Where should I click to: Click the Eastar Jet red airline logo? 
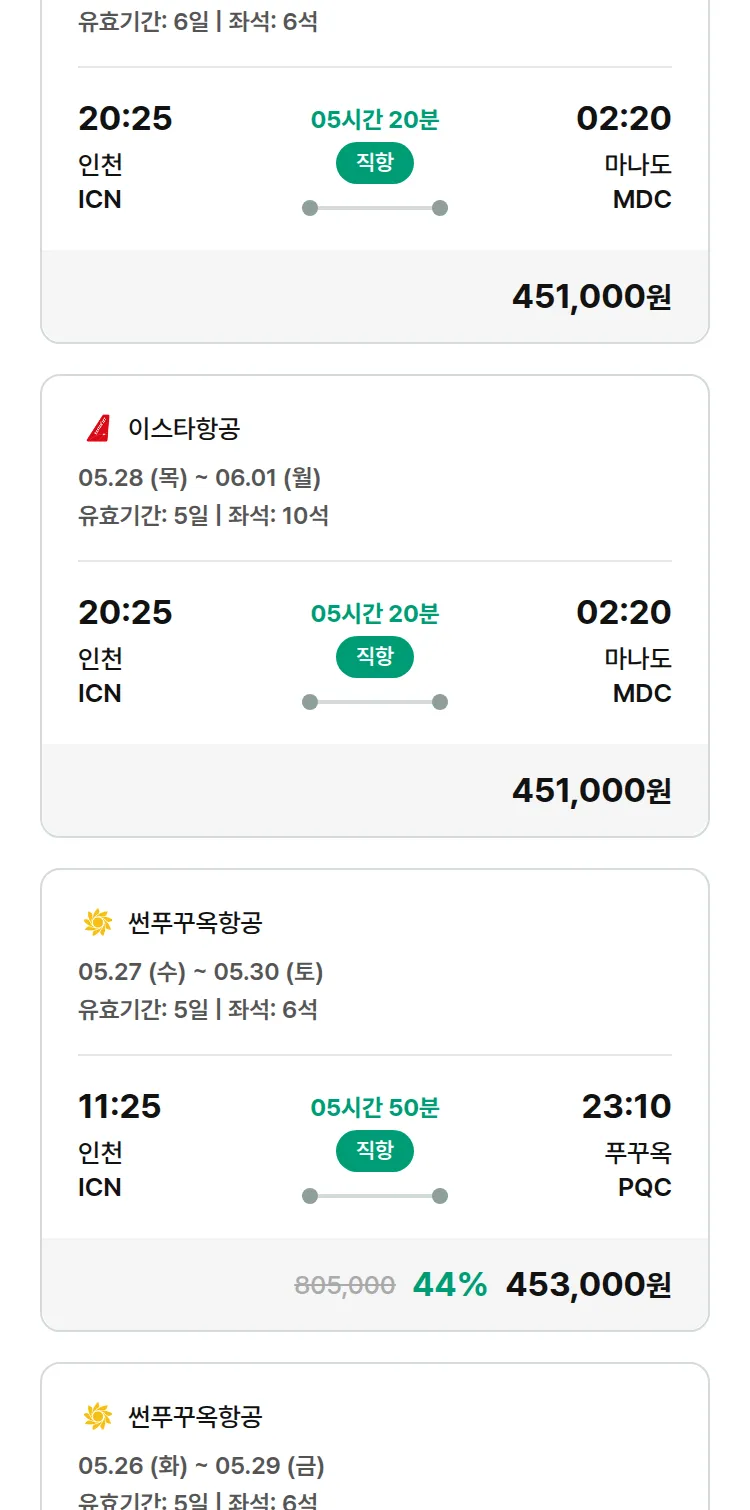tap(97, 429)
